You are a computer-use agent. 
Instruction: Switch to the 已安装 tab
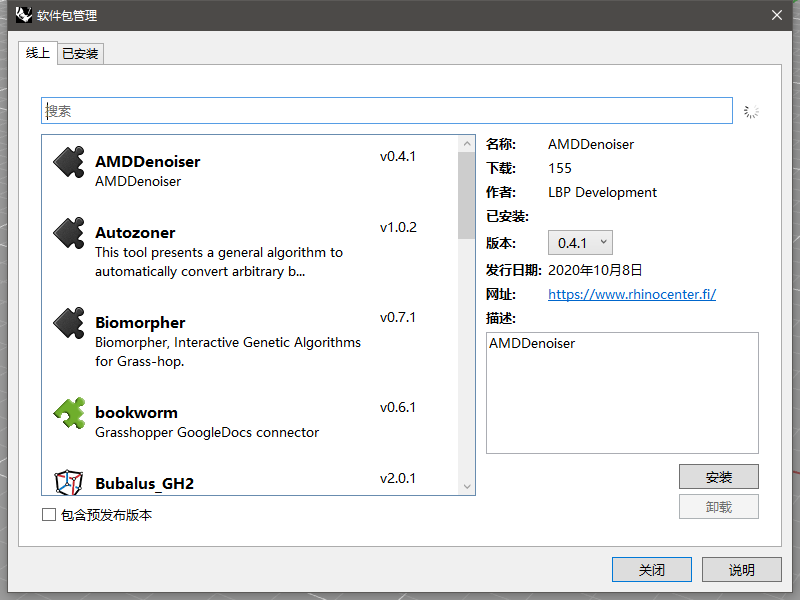tap(80, 54)
